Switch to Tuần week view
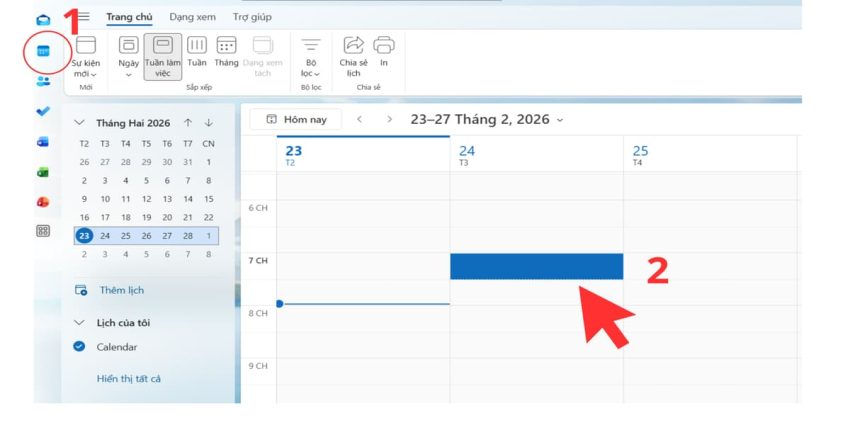850x425 pixels. click(197, 52)
